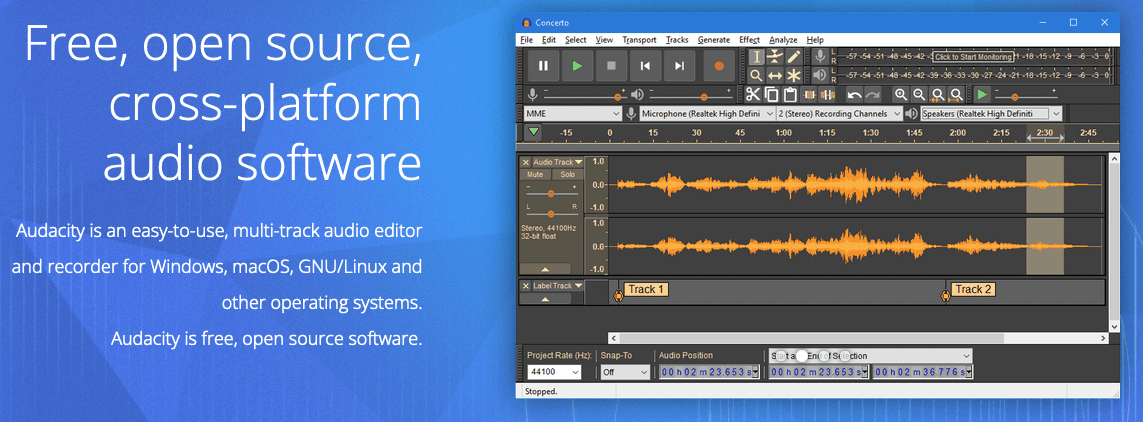
Task: Click the Zoom In magnifier icon
Action: pos(901,94)
